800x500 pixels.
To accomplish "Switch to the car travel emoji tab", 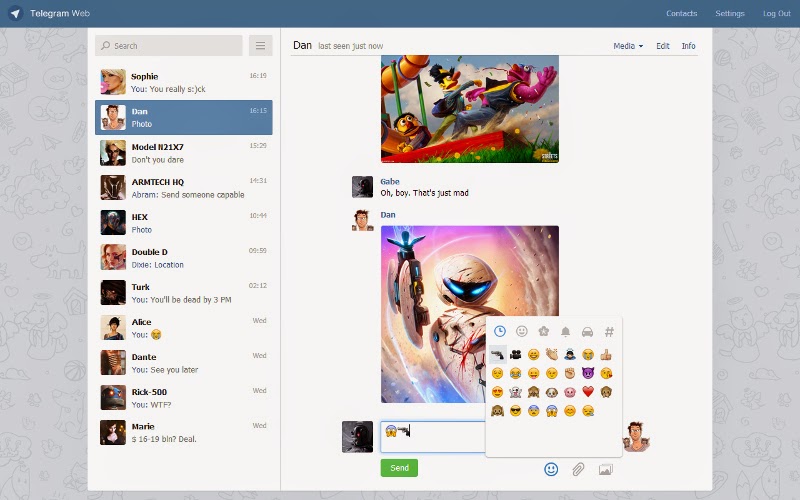I will (x=587, y=332).
